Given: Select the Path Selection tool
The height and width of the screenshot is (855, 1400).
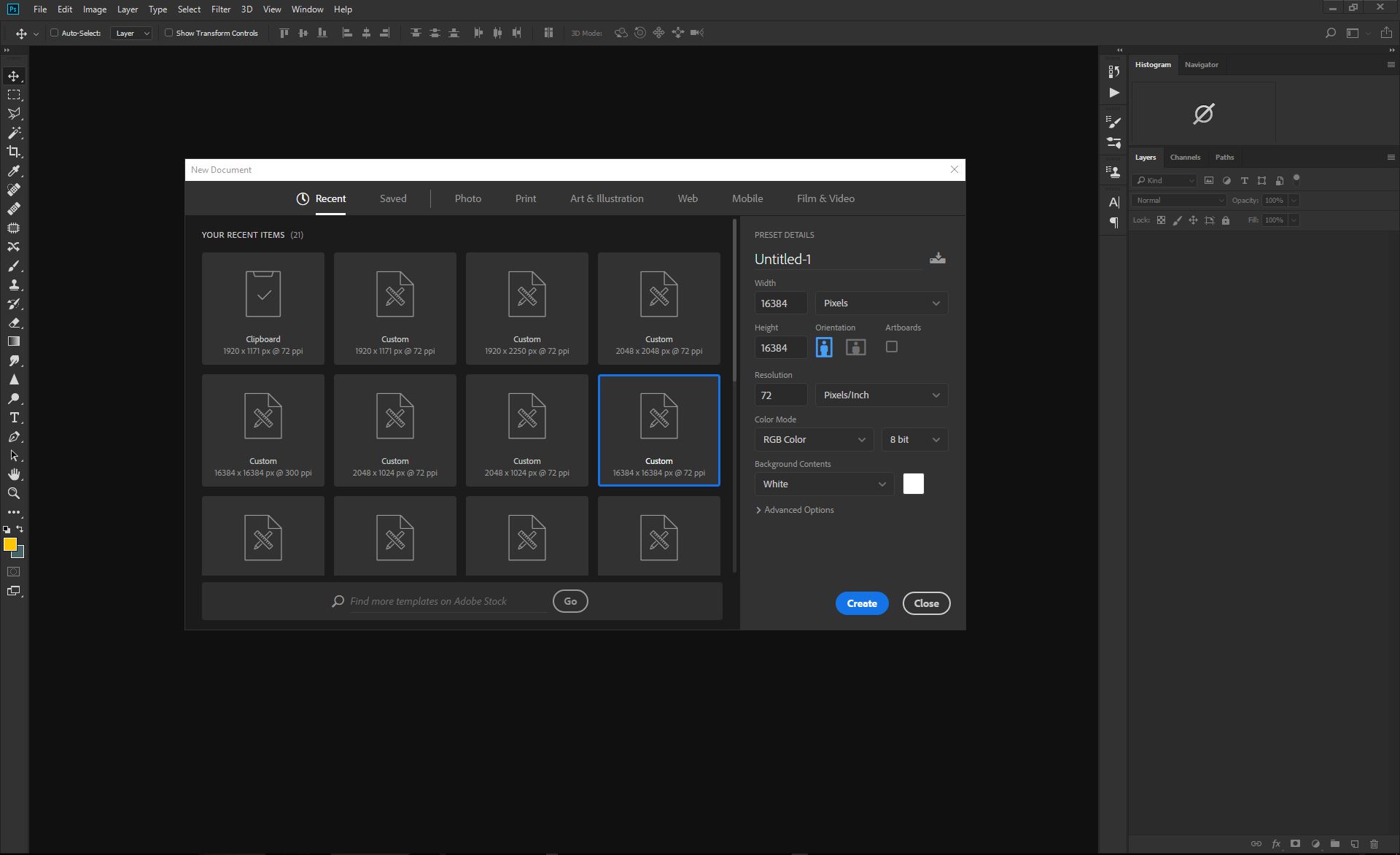Looking at the screenshot, I should 14,455.
